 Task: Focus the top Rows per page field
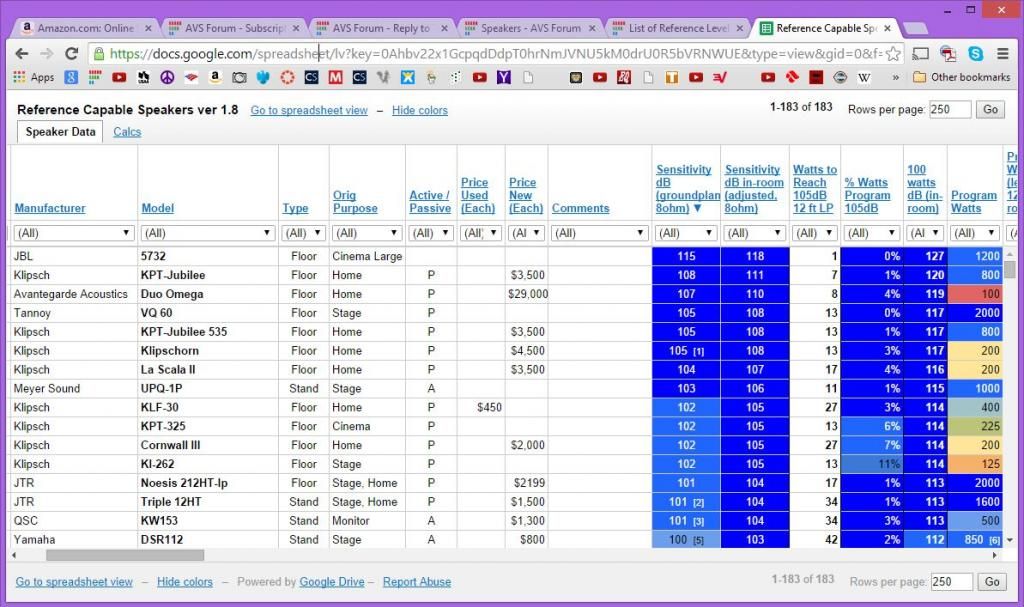point(950,109)
